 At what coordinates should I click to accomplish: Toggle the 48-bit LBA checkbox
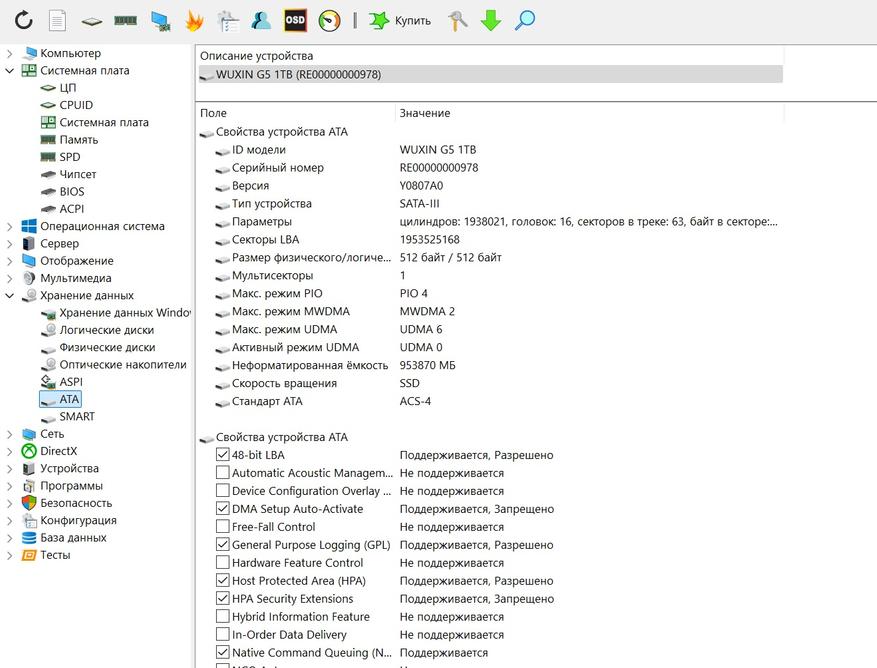tap(223, 454)
